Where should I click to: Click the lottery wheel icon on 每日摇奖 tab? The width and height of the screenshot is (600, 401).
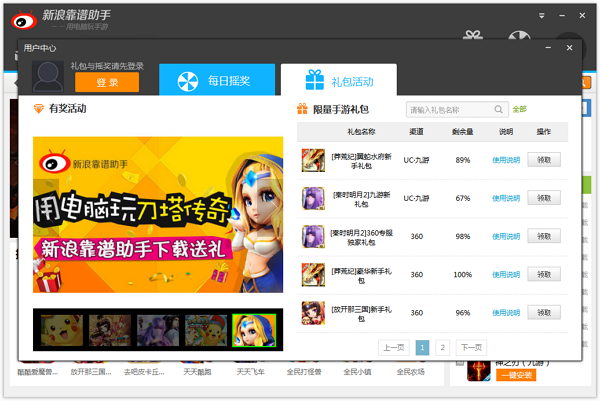click(x=188, y=81)
